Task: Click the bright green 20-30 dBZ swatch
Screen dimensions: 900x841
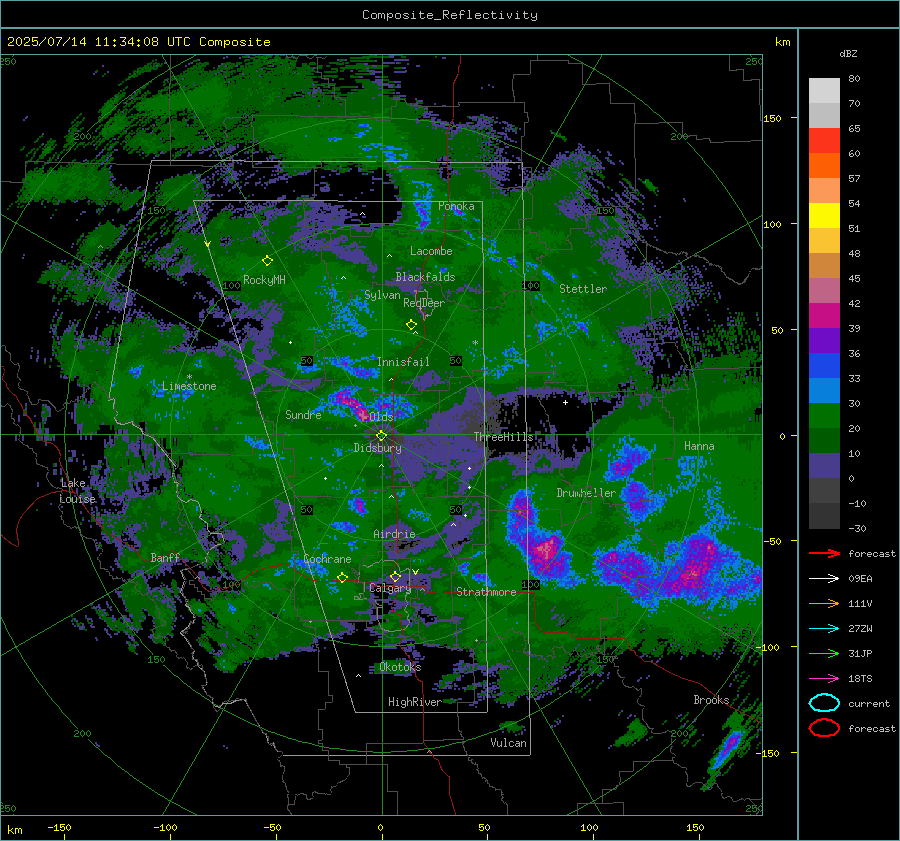Action: pos(824,416)
